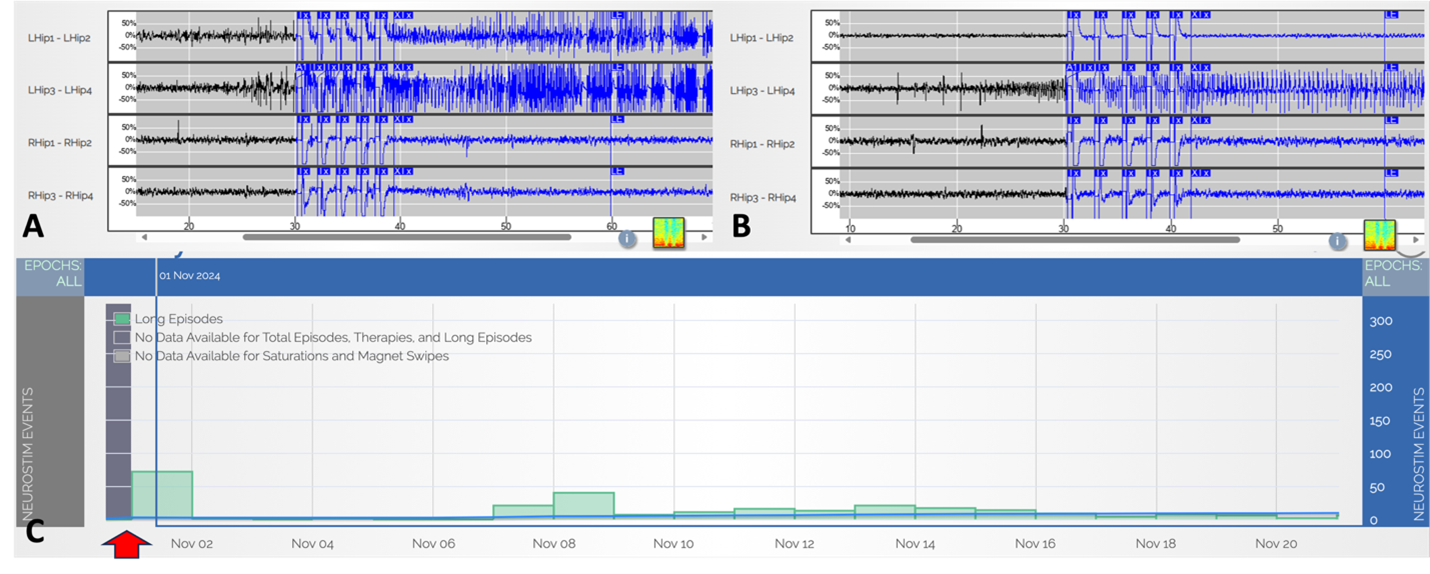Toggle the Long Episodes legend box

click(x=121, y=319)
